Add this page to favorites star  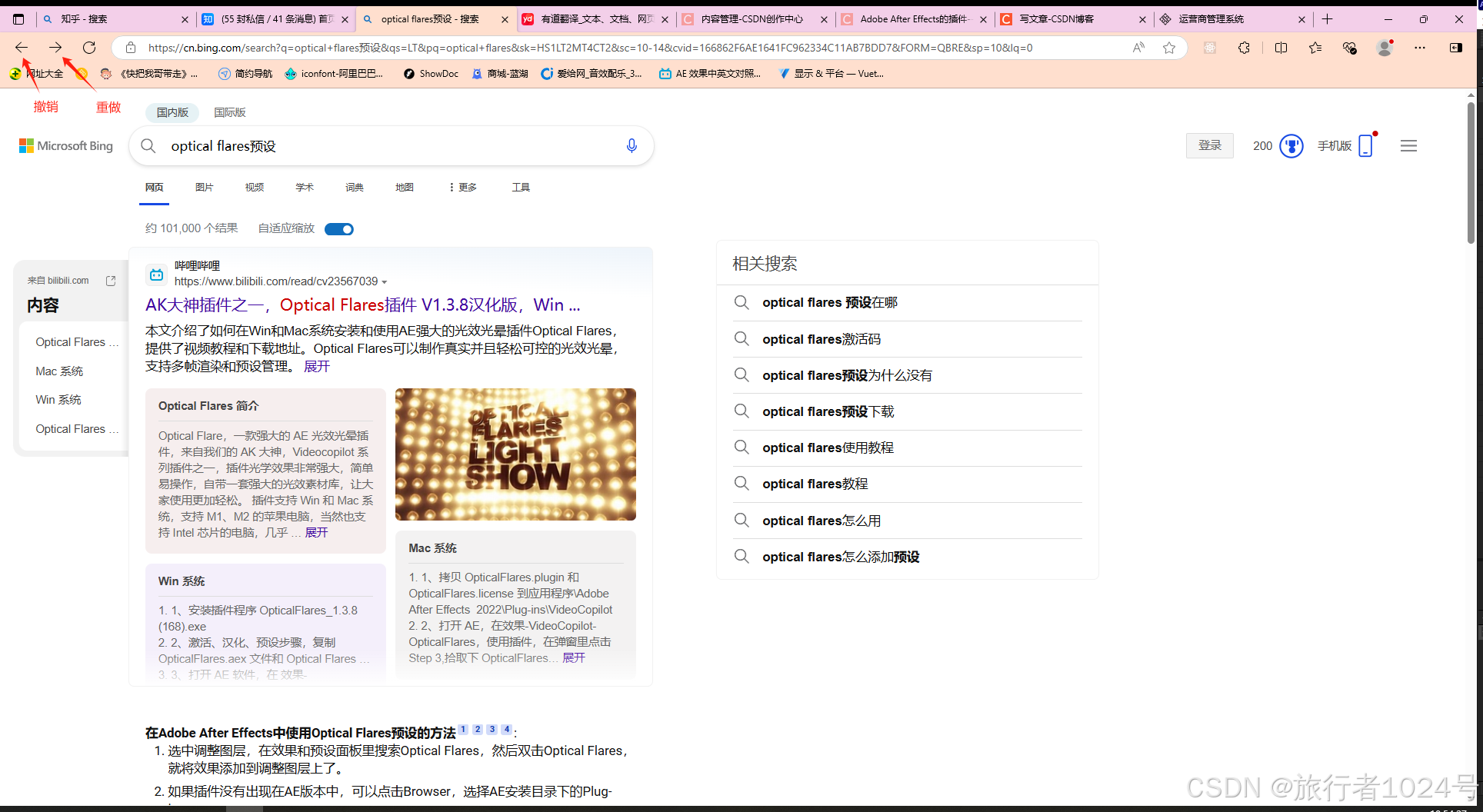coord(1169,48)
